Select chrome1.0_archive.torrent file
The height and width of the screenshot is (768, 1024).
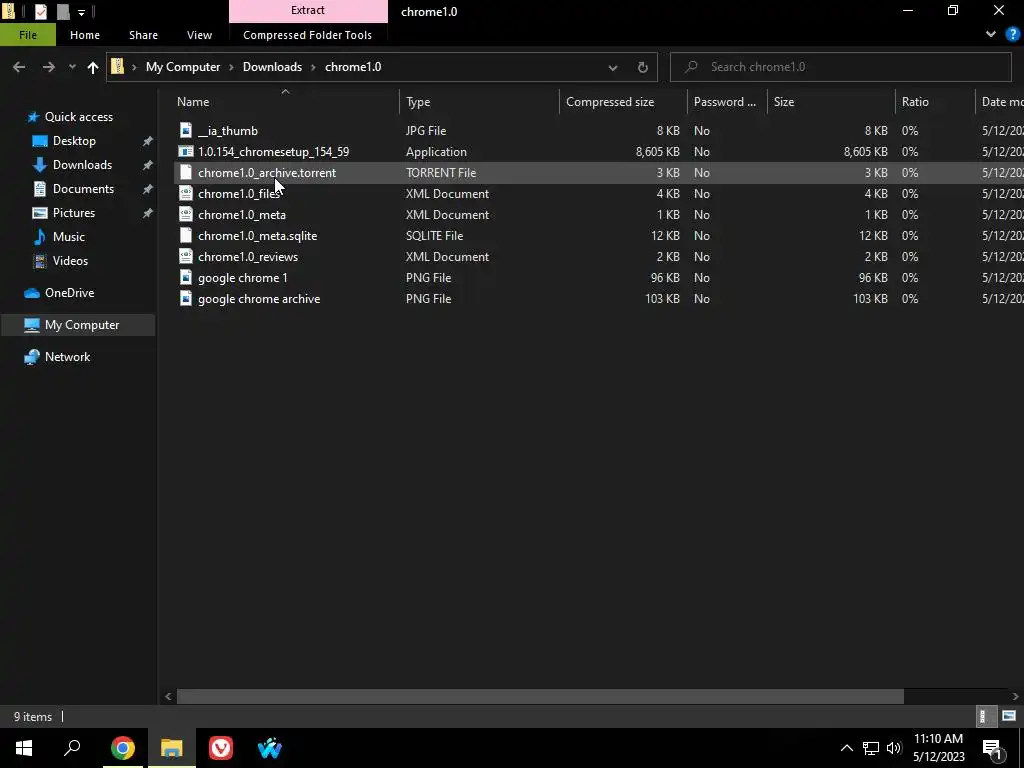(x=266, y=172)
